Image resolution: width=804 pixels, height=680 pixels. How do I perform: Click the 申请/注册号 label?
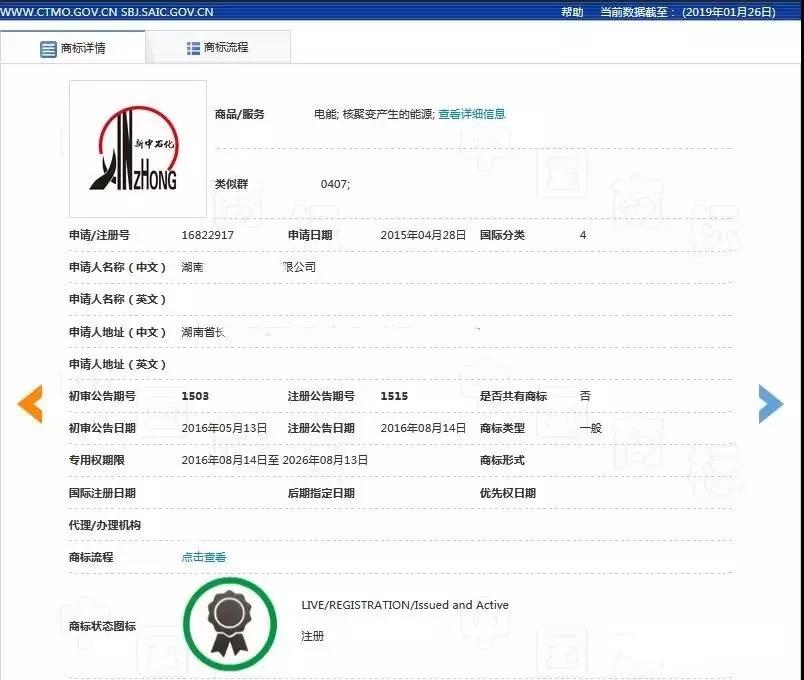coord(99,235)
